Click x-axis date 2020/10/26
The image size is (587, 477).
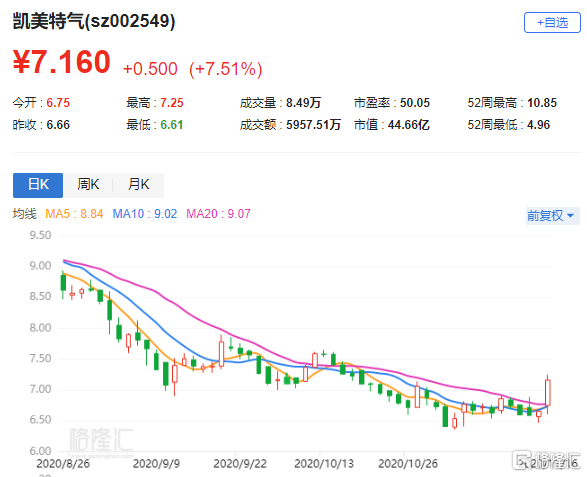(408, 464)
